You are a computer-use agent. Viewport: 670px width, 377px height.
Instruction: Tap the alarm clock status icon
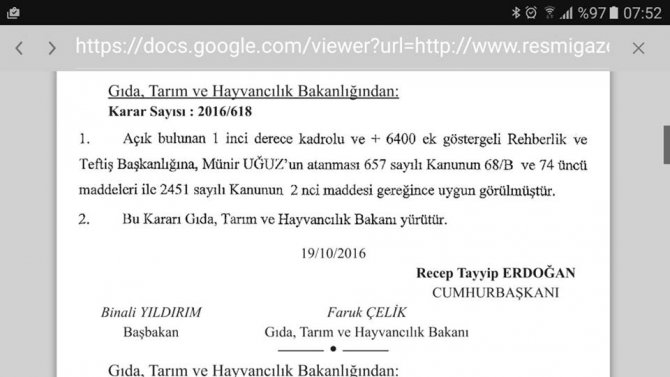[531, 13]
